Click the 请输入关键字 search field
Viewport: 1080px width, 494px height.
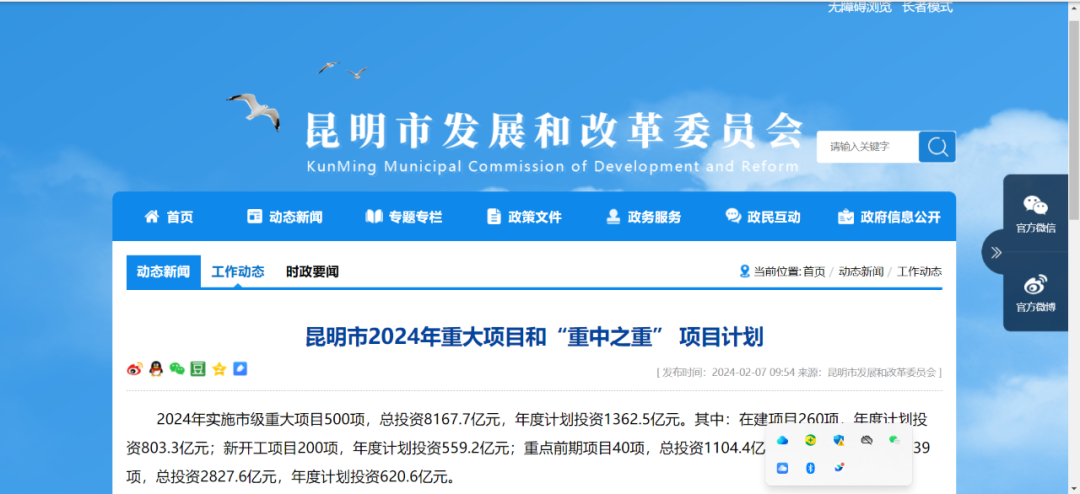coord(868,147)
